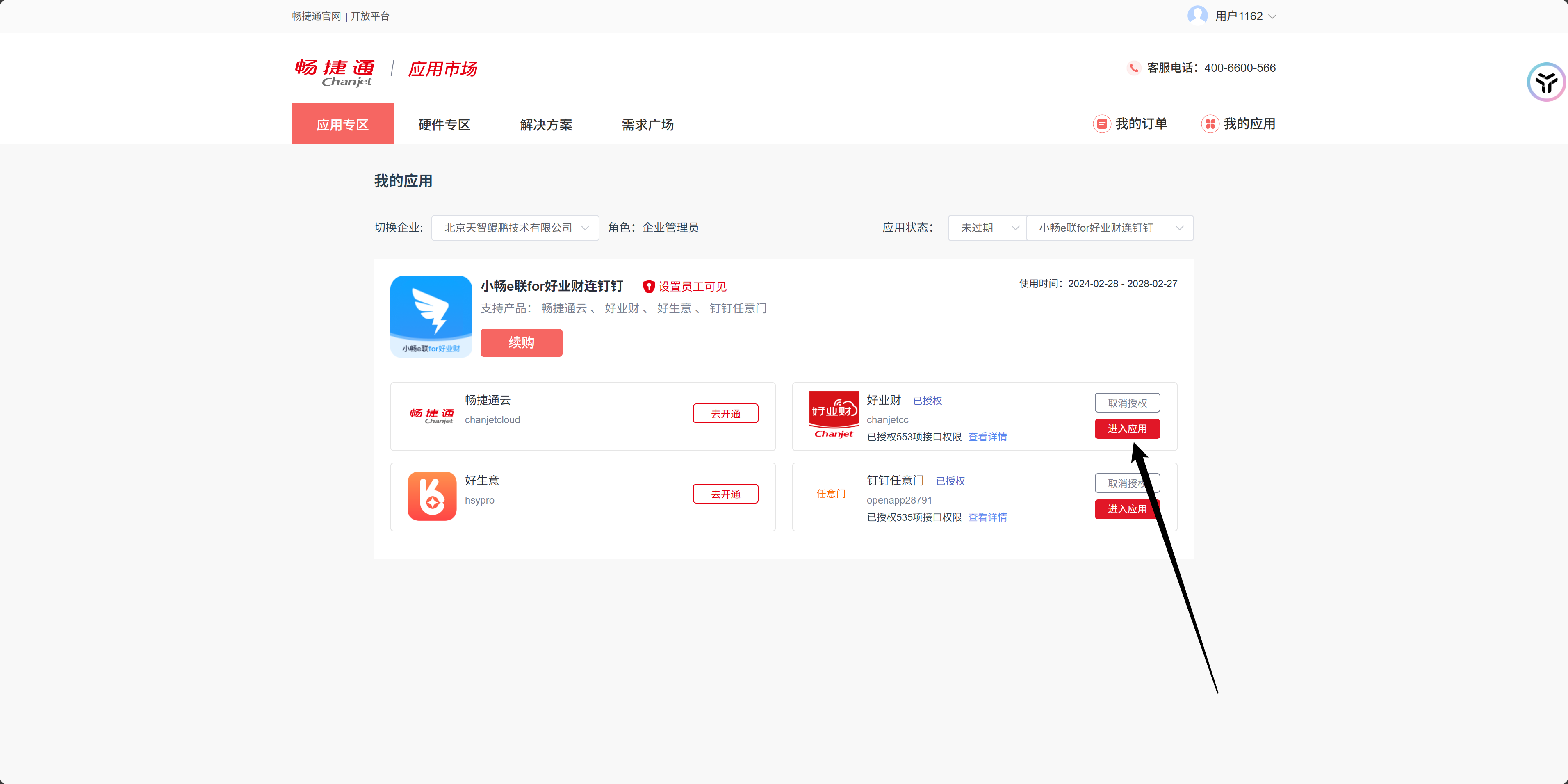Click the 畅捷通 Chanjet header logo
Screen dimensions: 1568x784
(335, 72)
